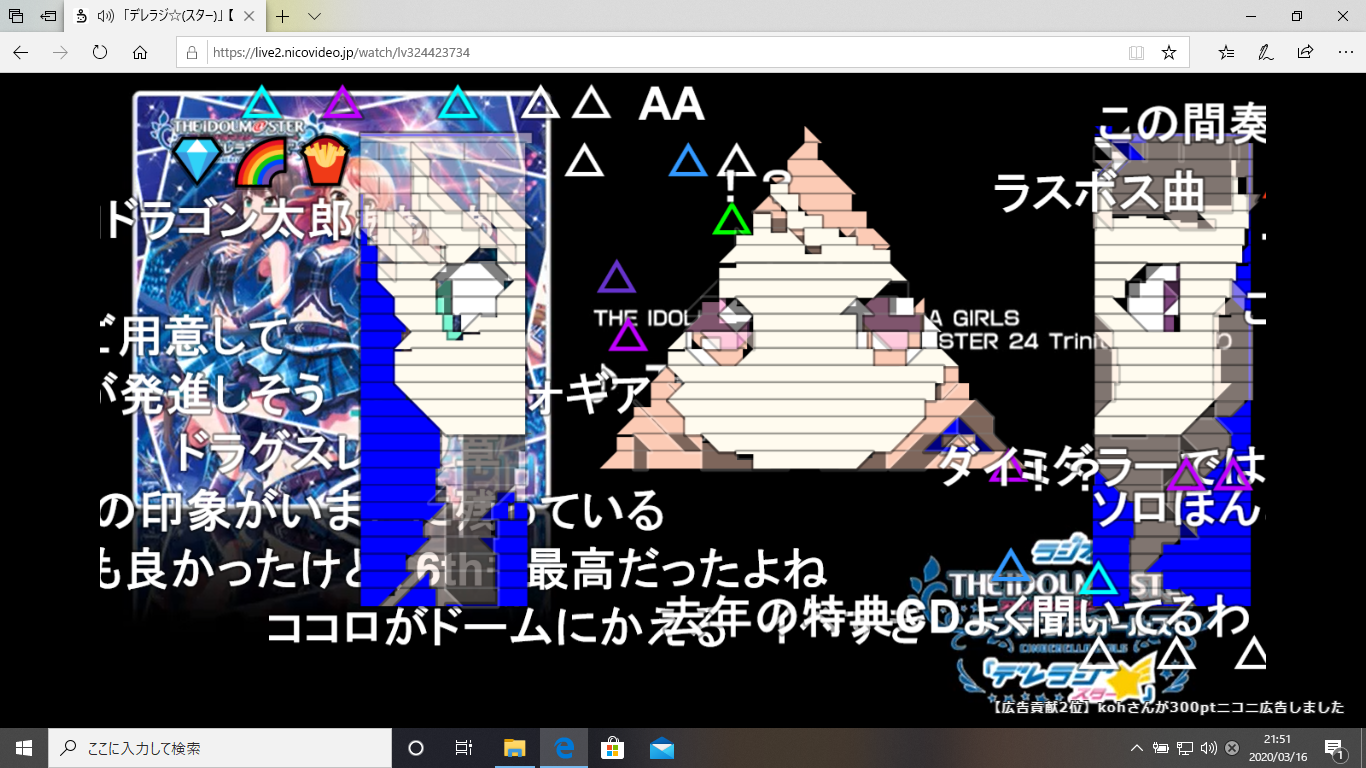Show hidden system tray icons
This screenshot has height=768, width=1366.
point(1136,748)
